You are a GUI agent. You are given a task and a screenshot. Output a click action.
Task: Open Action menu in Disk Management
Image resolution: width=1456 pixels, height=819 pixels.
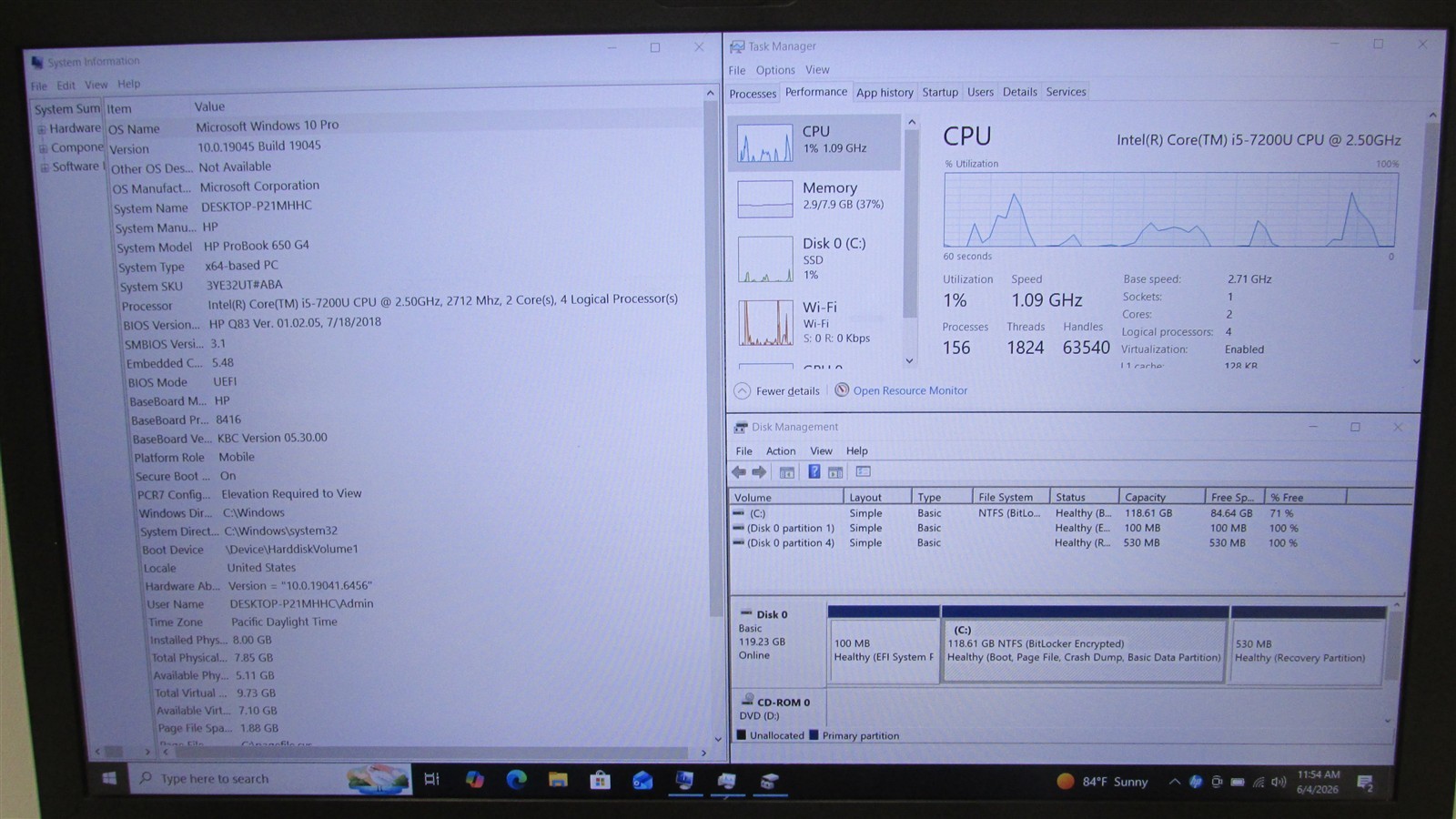point(781,450)
